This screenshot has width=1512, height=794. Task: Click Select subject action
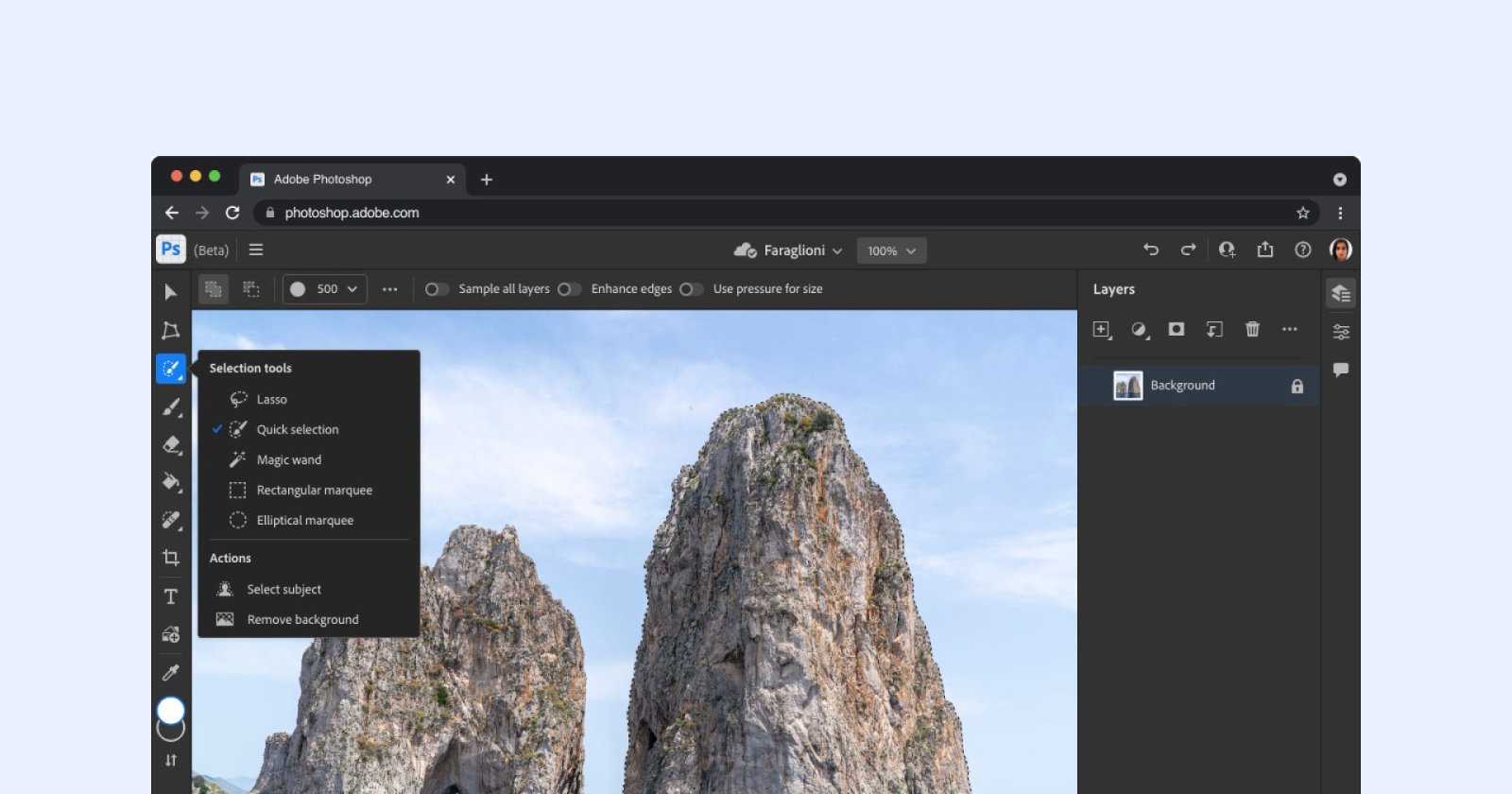tap(283, 590)
